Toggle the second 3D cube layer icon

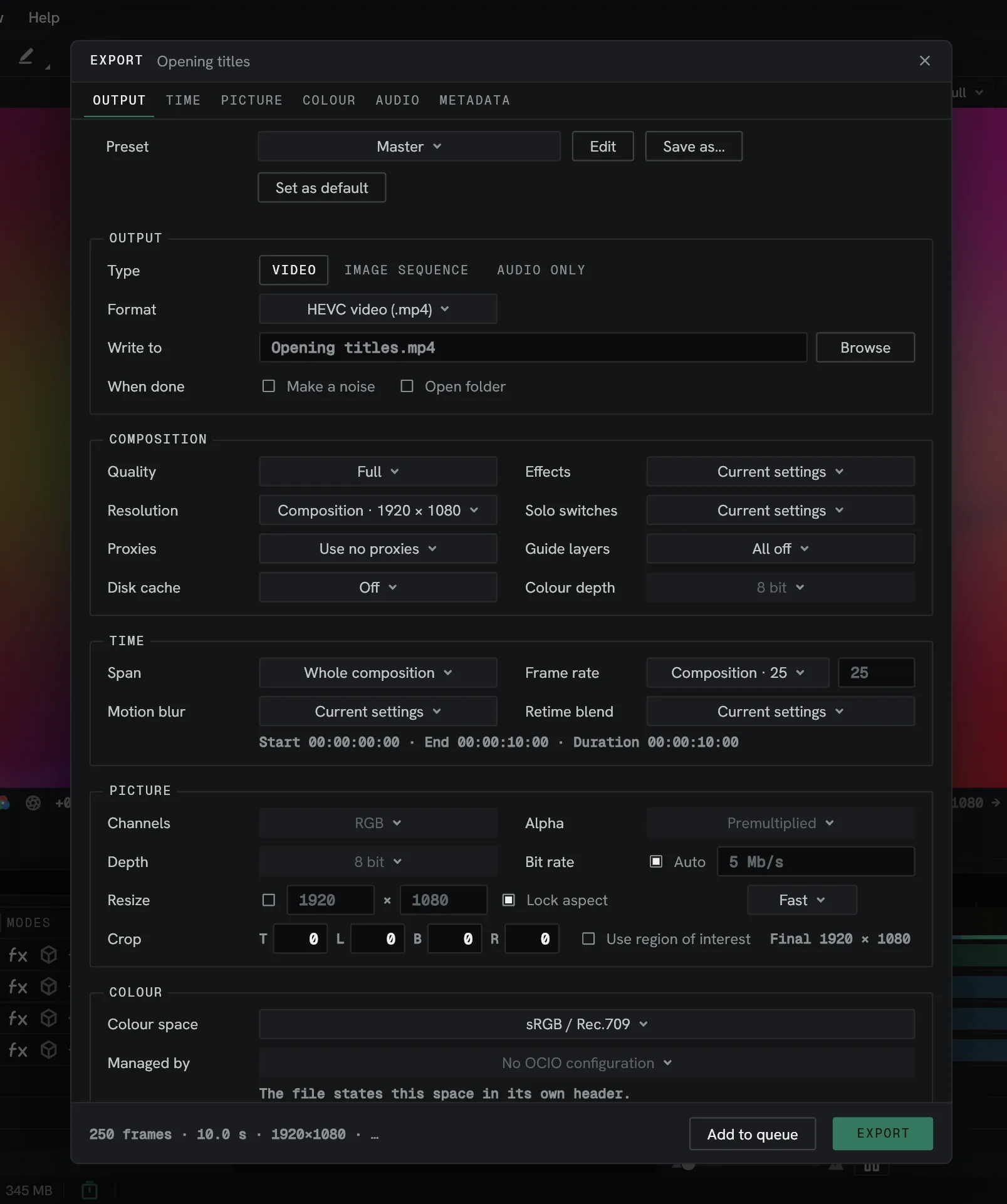(x=49, y=986)
